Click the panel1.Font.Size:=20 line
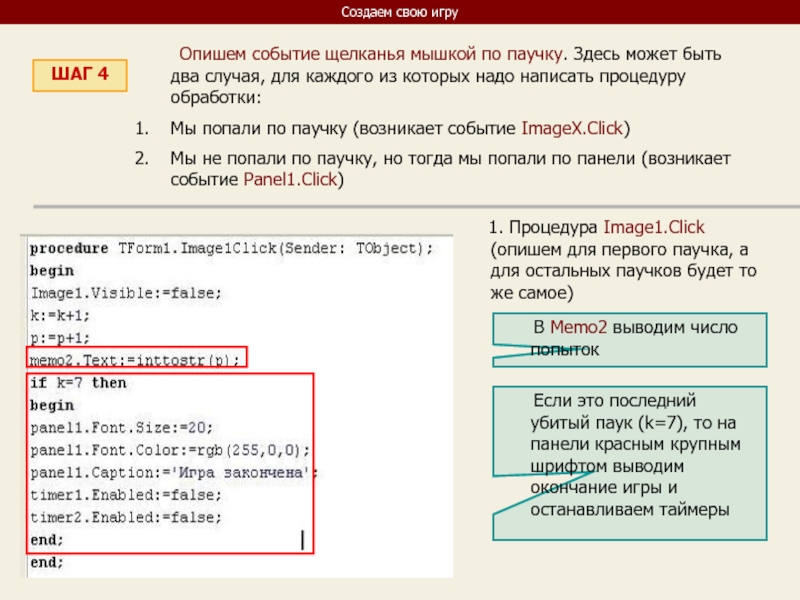This screenshot has width=800, height=600. click(x=122, y=428)
